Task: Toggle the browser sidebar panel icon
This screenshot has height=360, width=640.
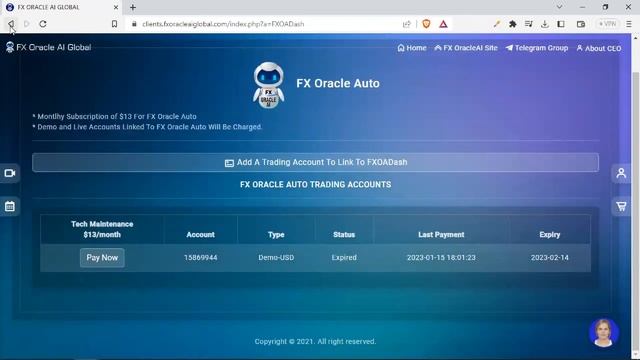Action: pyautogui.click(x=561, y=24)
